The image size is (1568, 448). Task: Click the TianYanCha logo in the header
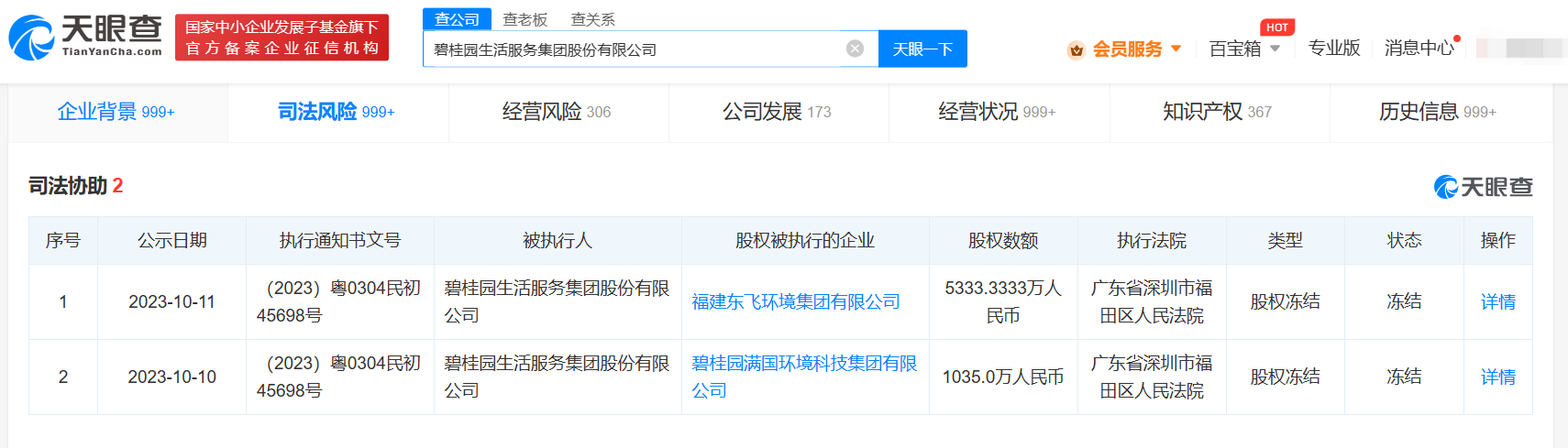tap(85, 37)
